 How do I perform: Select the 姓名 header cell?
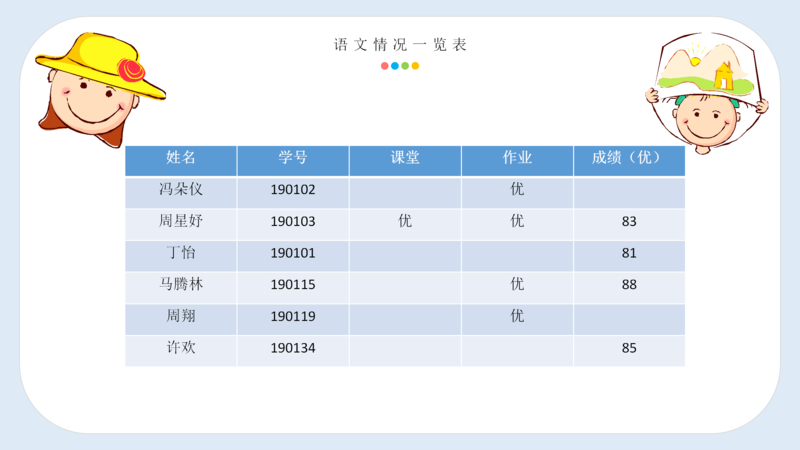[181, 161]
